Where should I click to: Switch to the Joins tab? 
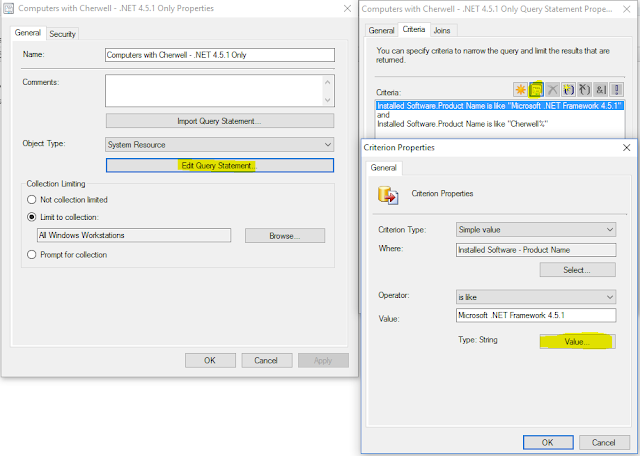(x=442, y=30)
